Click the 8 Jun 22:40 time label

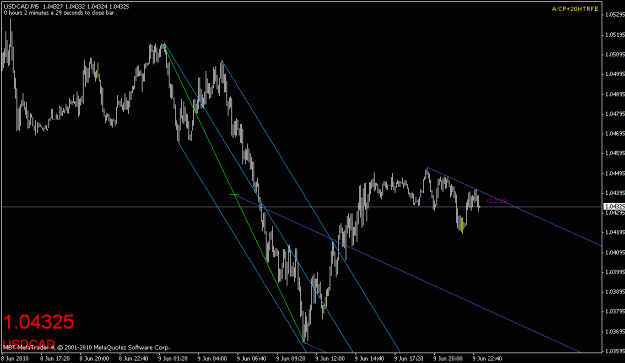tap(134, 359)
